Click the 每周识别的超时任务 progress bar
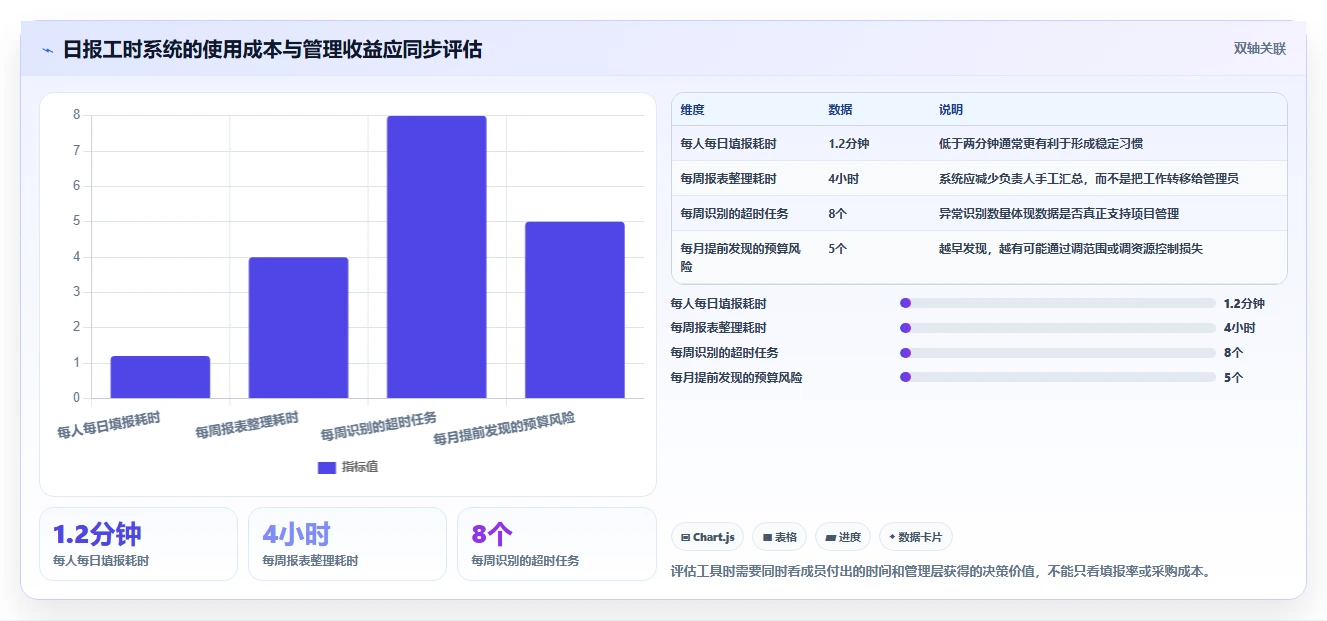1327x621 pixels. tap(1058, 353)
